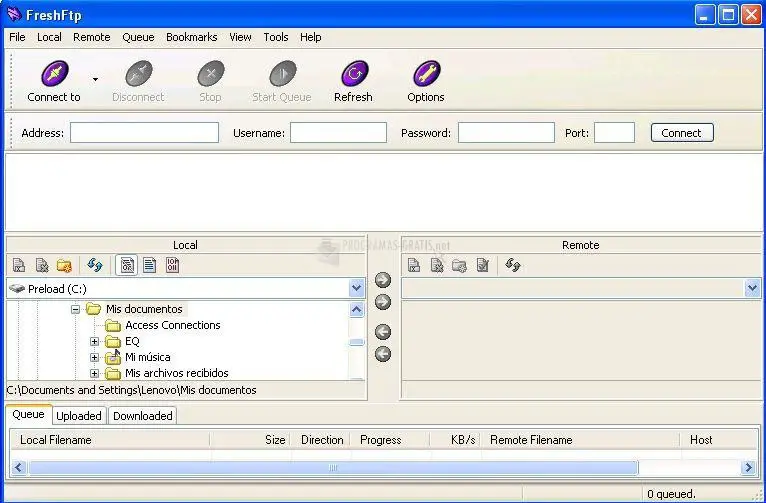Viewport: 766px width, 503px height.
Task: Open the File menu
Action: tap(17, 37)
